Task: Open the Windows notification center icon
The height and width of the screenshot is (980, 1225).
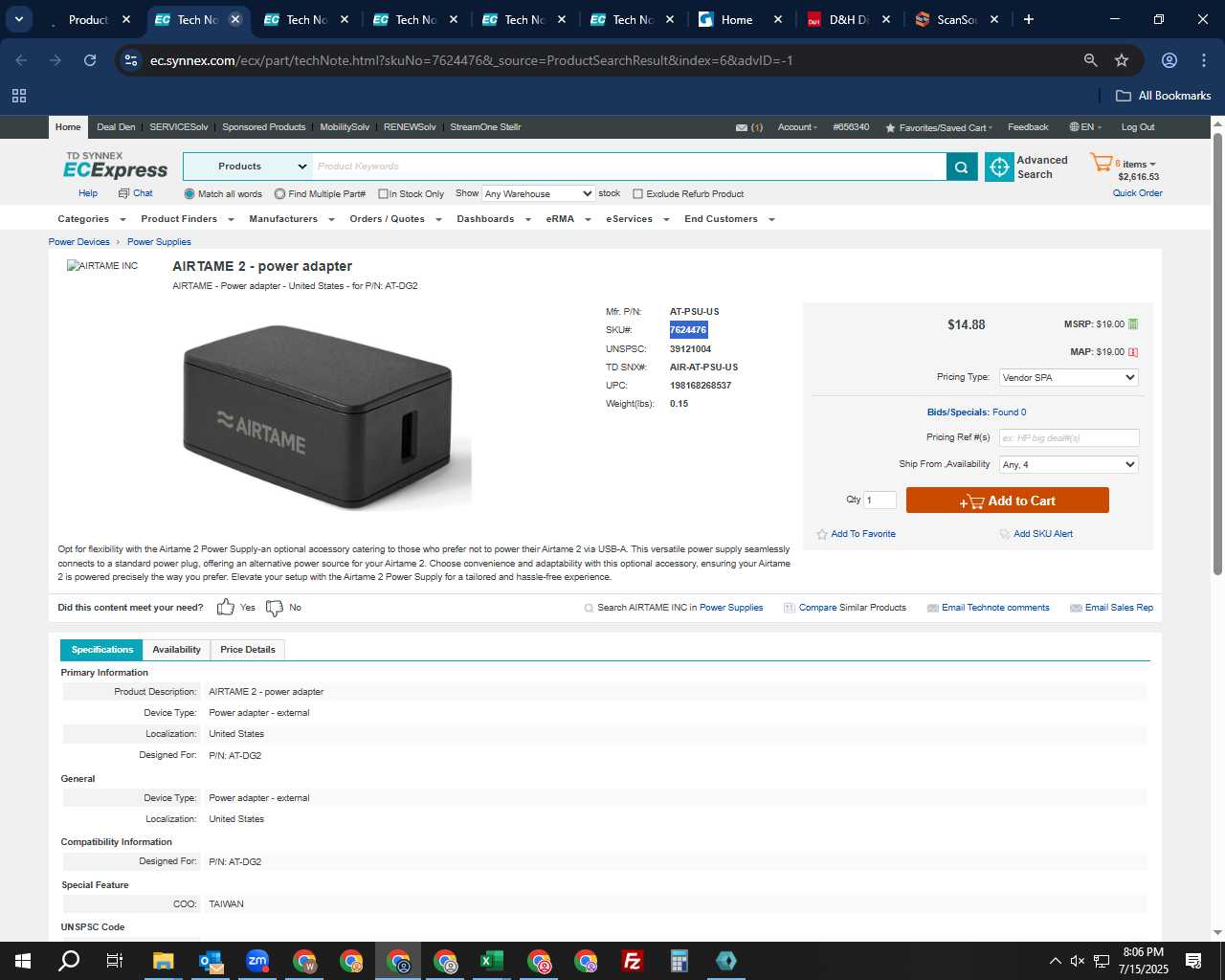Action: tap(1193, 961)
